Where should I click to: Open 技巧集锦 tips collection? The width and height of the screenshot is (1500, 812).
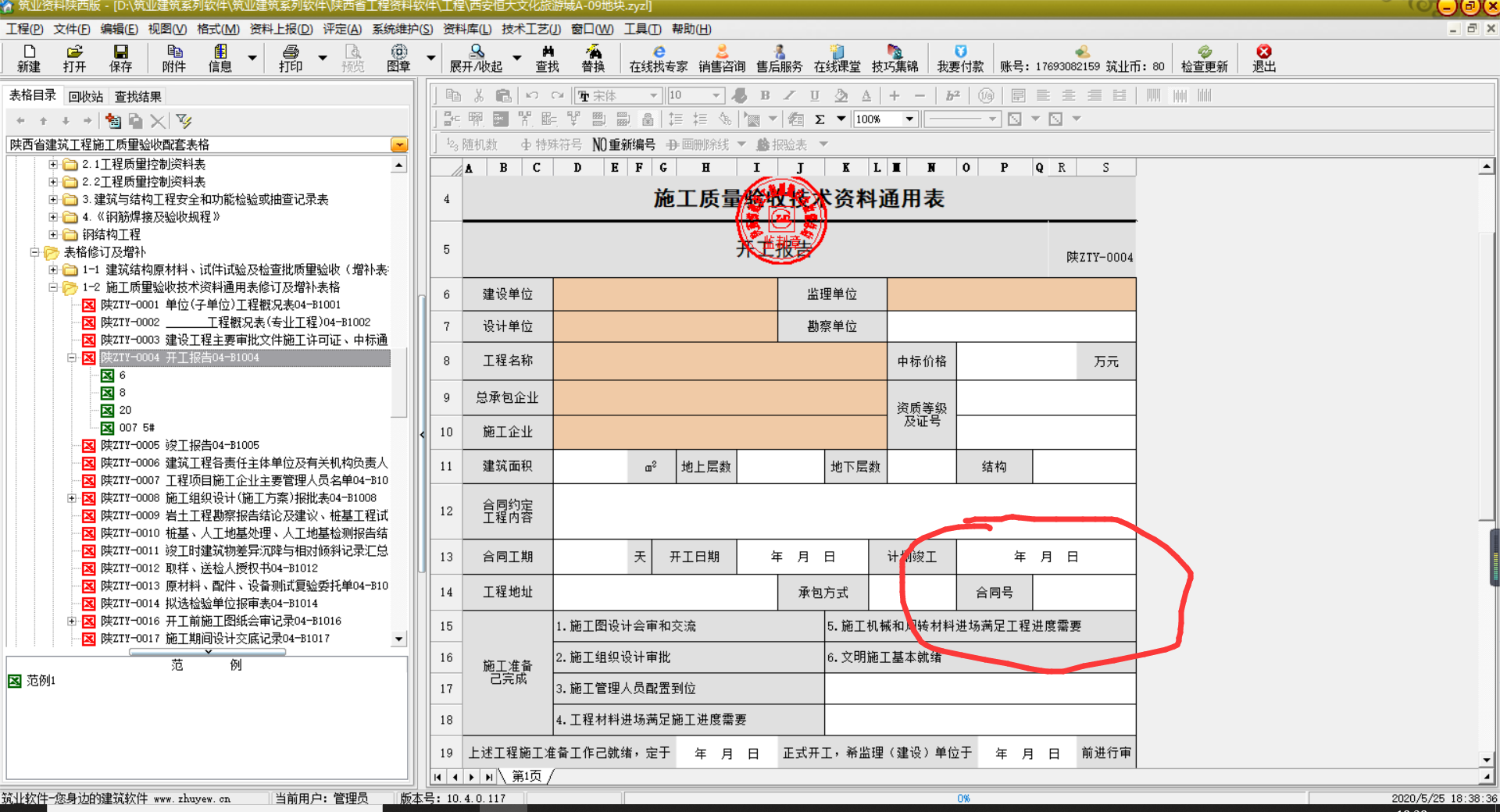(x=895, y=58)
